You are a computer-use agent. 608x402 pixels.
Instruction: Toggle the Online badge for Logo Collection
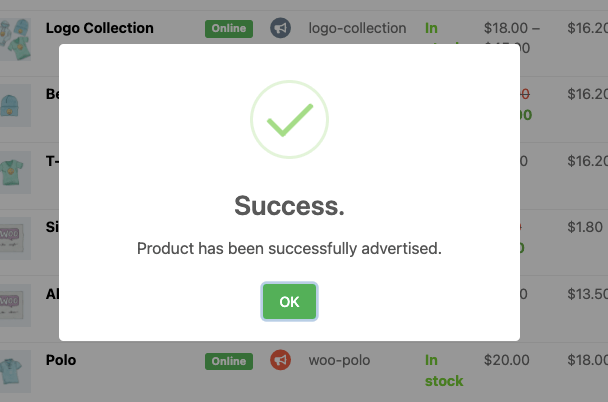[x=229, y=29]
